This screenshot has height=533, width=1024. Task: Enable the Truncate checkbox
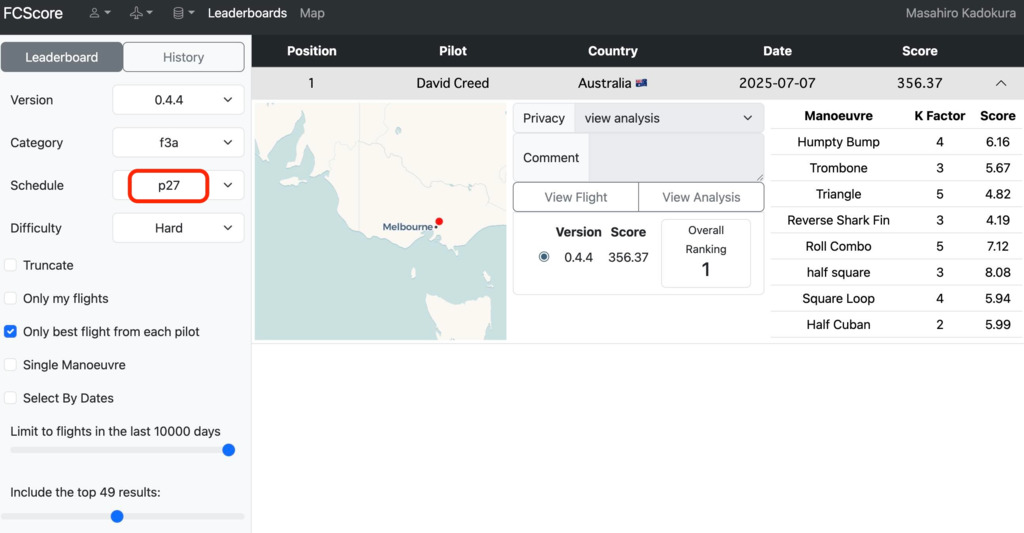10,265
